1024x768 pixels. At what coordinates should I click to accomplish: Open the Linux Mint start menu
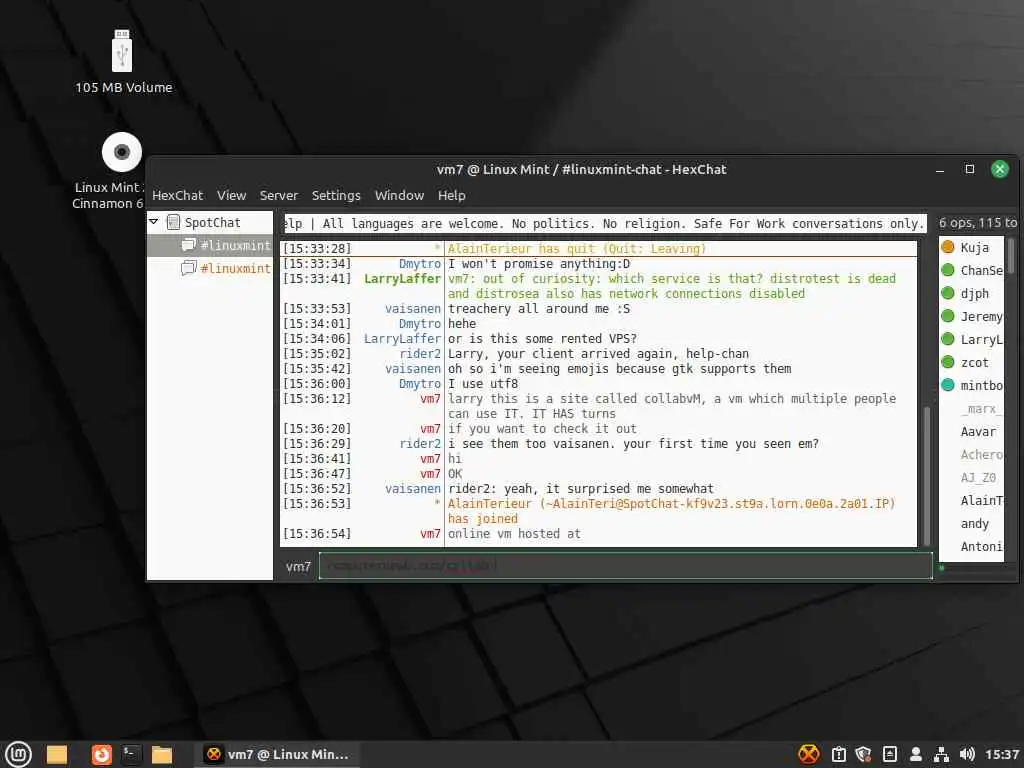point(18,754)
